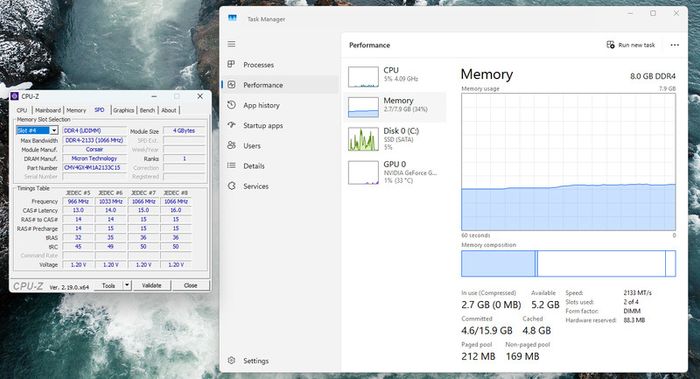Click Validate button in CPU-Z
The width and height of the screenshot is (700, 379).
click(152, 286)
